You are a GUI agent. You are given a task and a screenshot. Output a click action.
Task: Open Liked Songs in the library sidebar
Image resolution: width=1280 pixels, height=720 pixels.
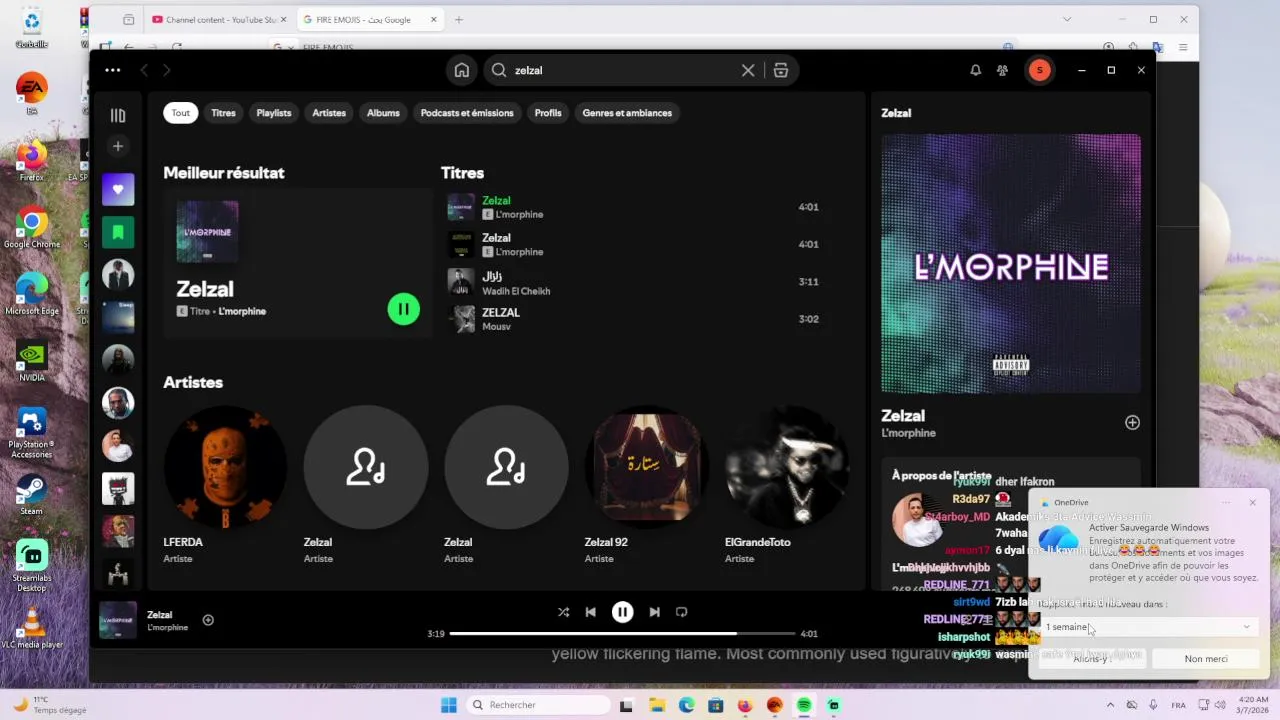(x=118, y=189)
